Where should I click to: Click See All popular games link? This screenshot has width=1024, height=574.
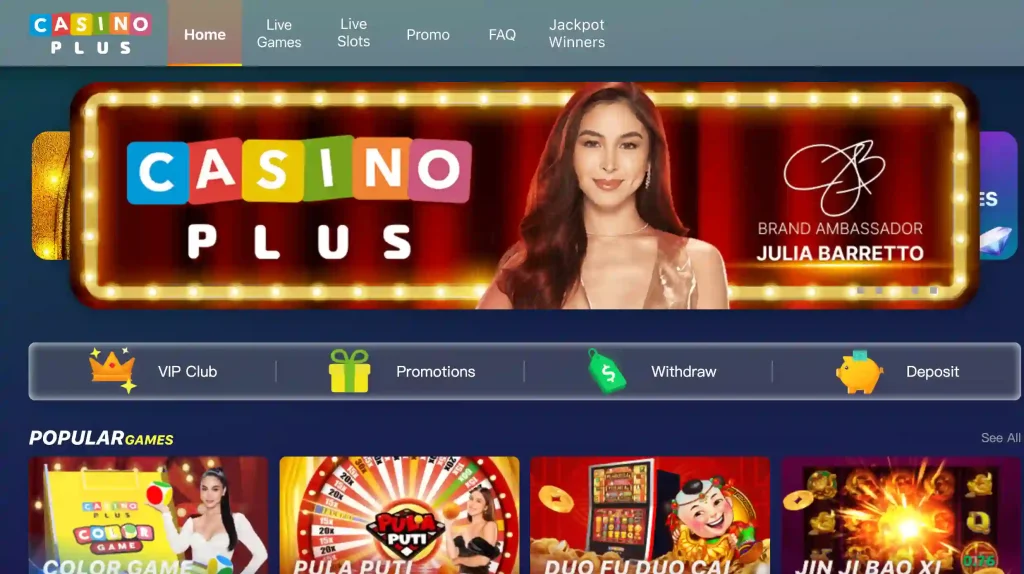coord(1000,438)
